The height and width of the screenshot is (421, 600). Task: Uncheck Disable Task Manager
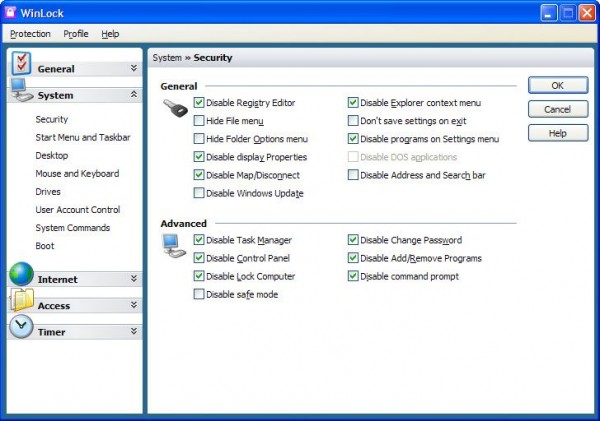coord(199,240)
